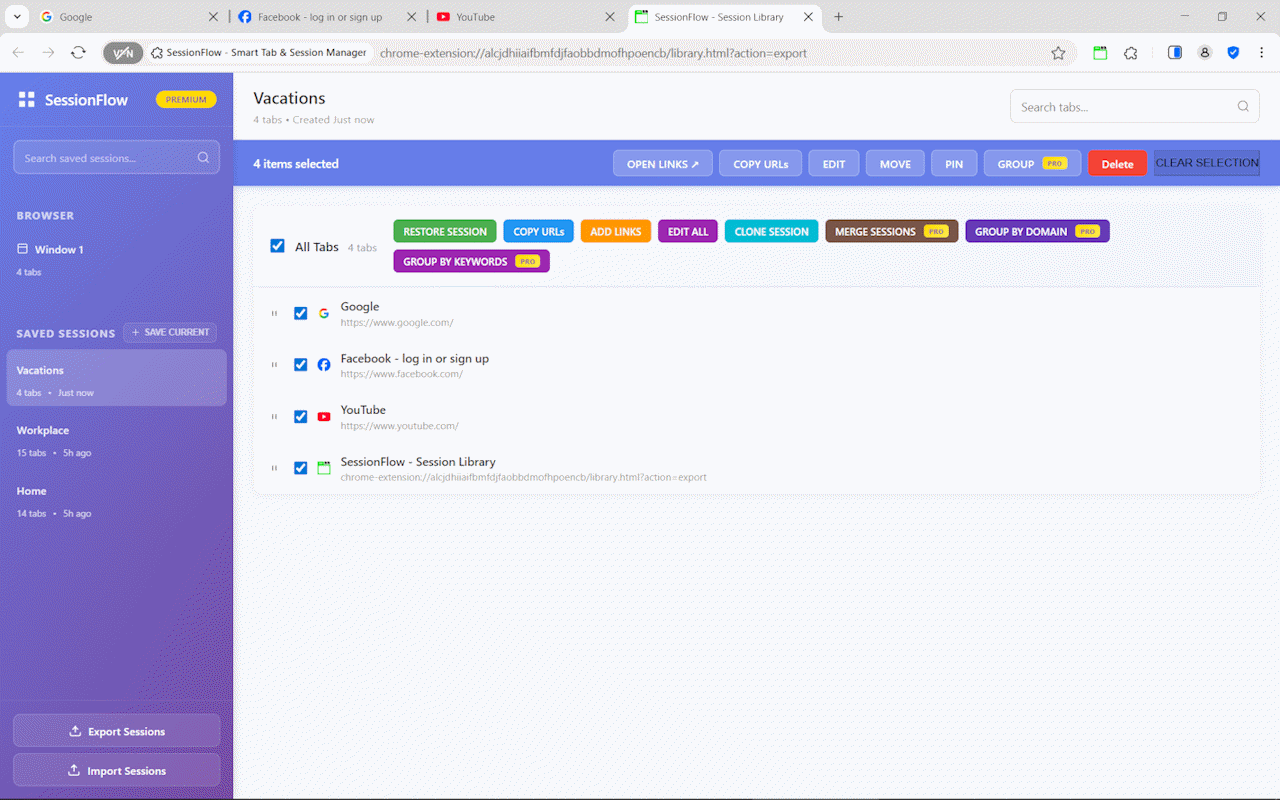Click the bookmark star in the address bar
Viewport: 1280px width, 800px height.
1059,53
